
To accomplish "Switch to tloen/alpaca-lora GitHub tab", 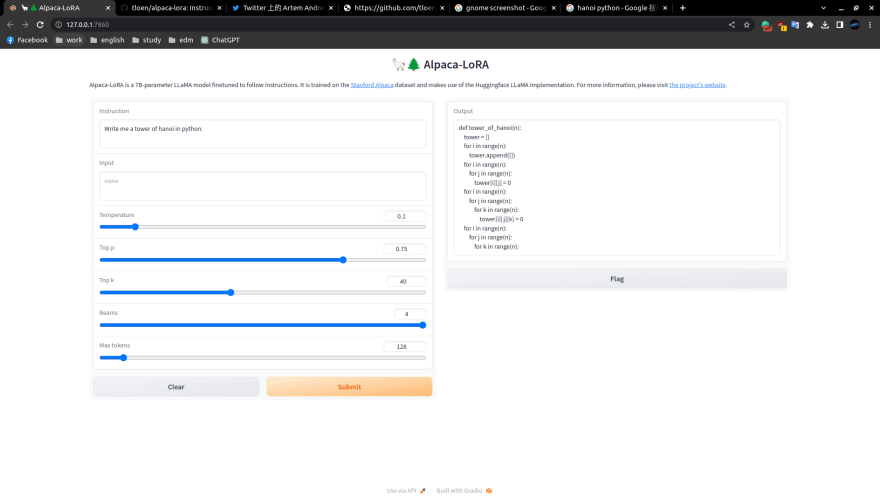I will click(171, 8).
